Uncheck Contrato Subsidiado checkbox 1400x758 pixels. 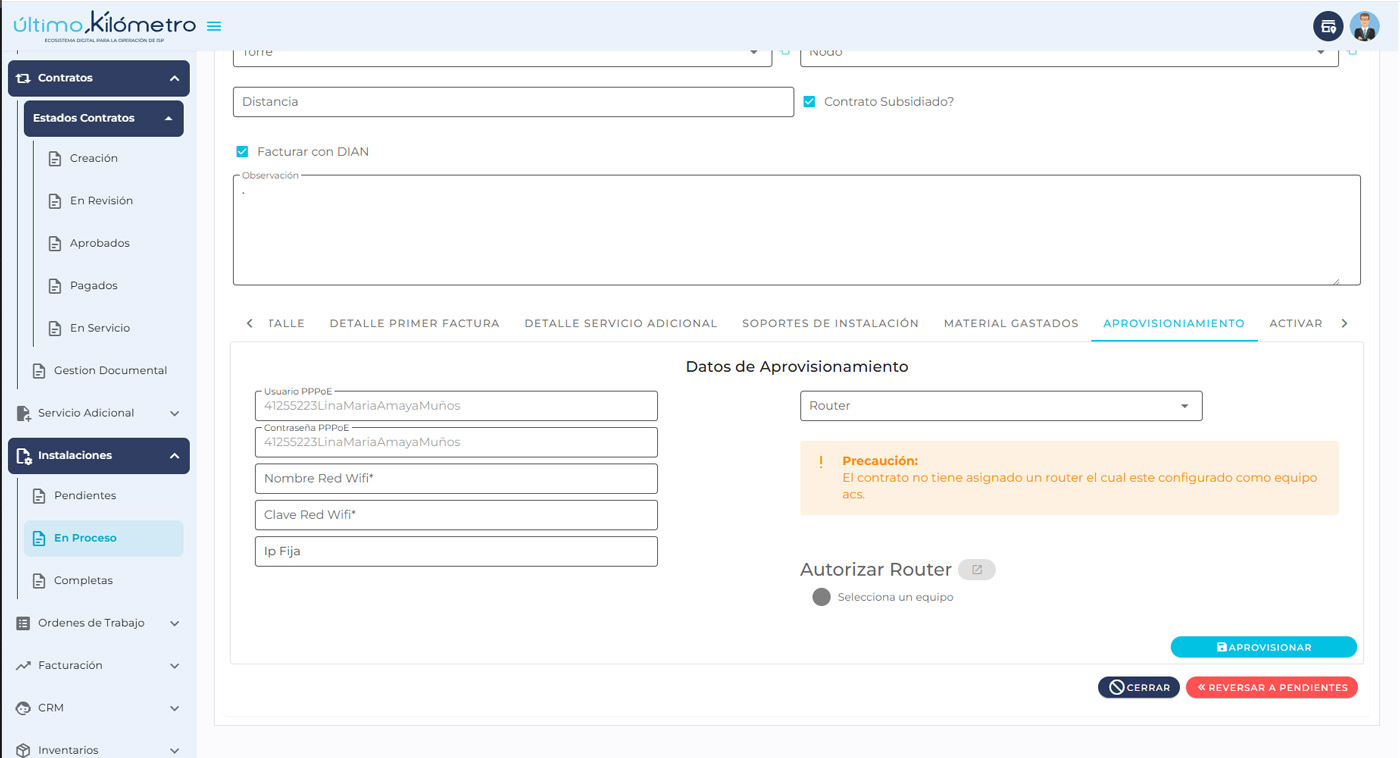(809, 102)
